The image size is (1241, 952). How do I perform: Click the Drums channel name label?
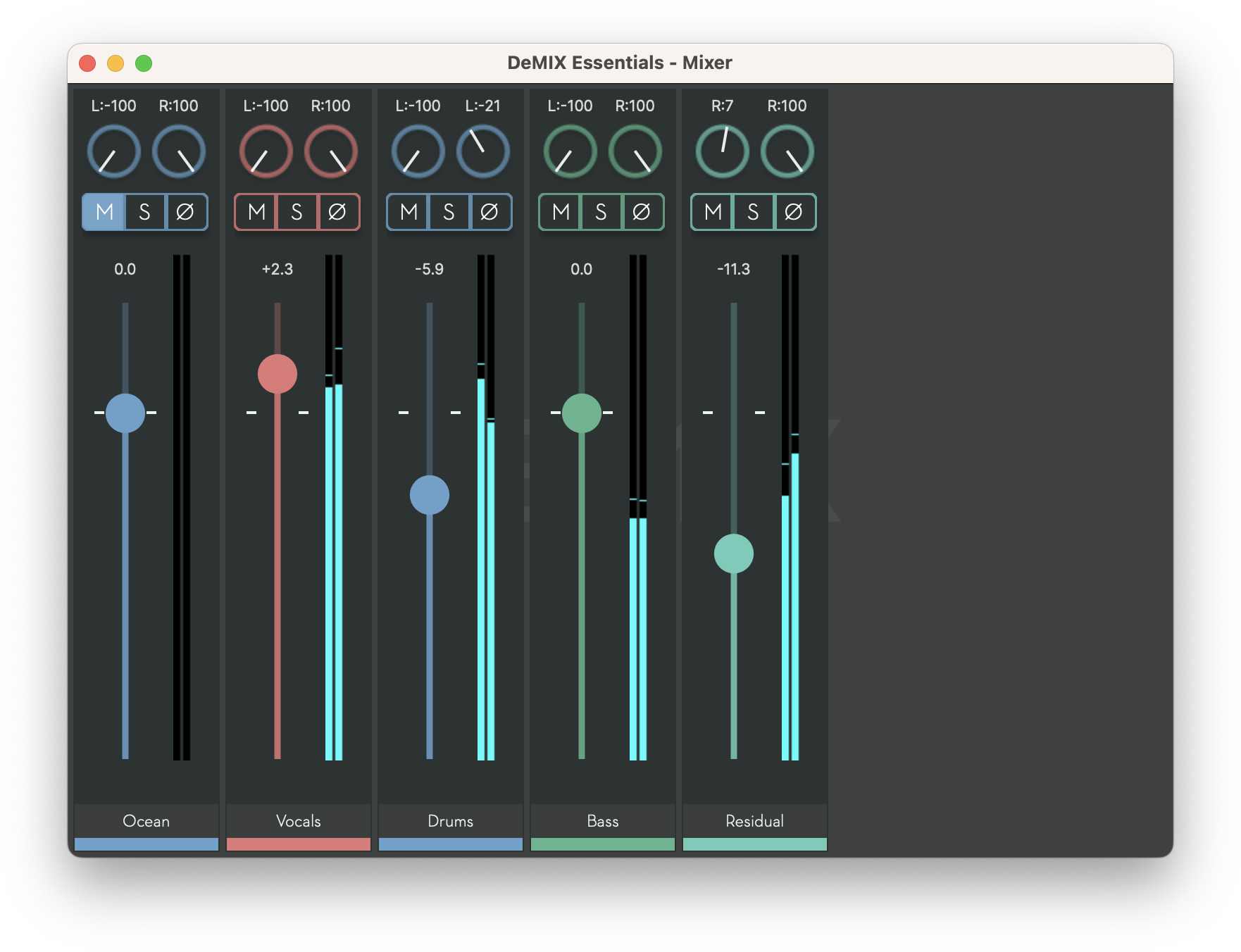[x=451, y=821]
